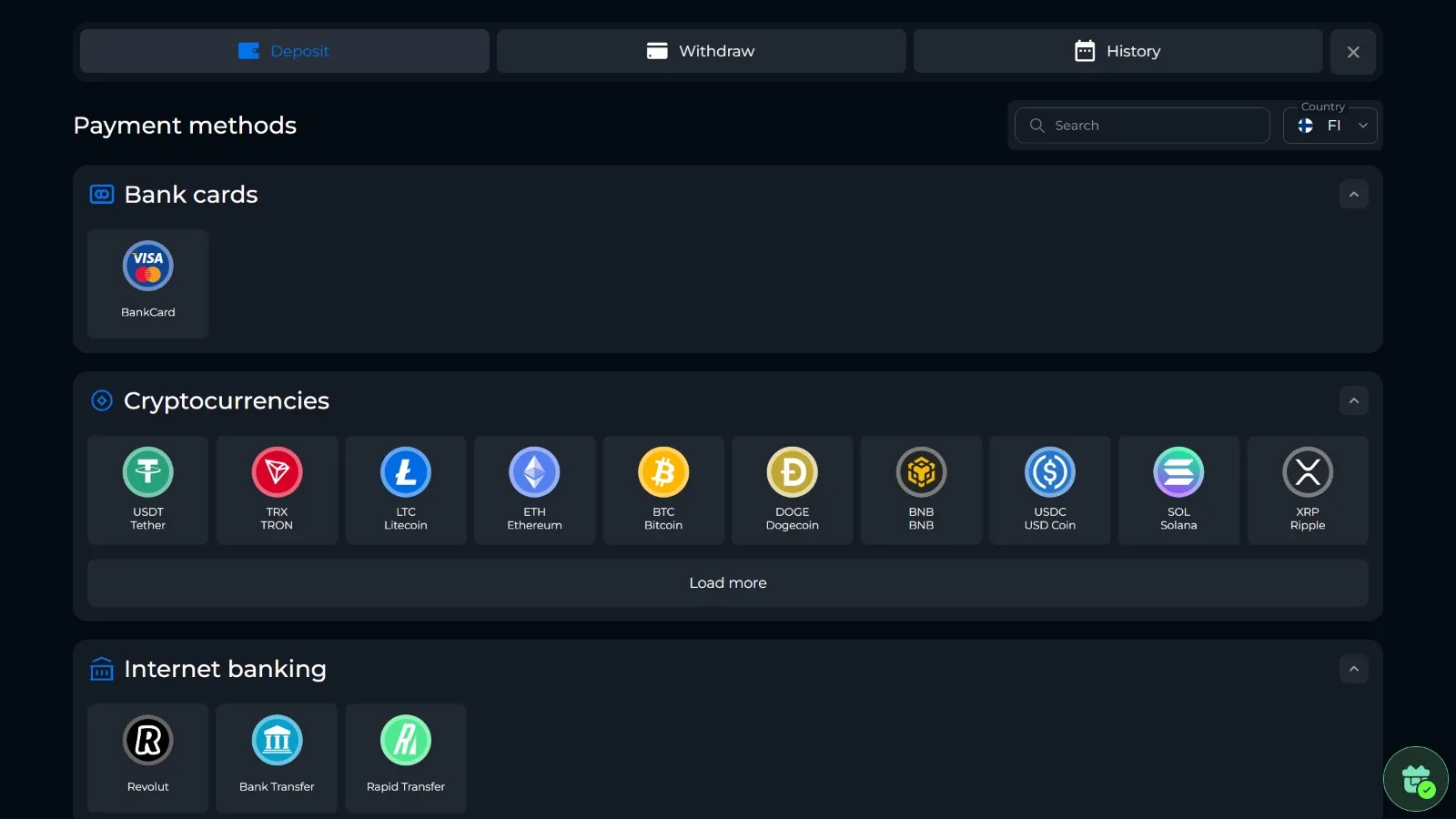The image size is (1456, 819).
Task: Select TRX TRON cryptocurrency
Action: (277, 490)
